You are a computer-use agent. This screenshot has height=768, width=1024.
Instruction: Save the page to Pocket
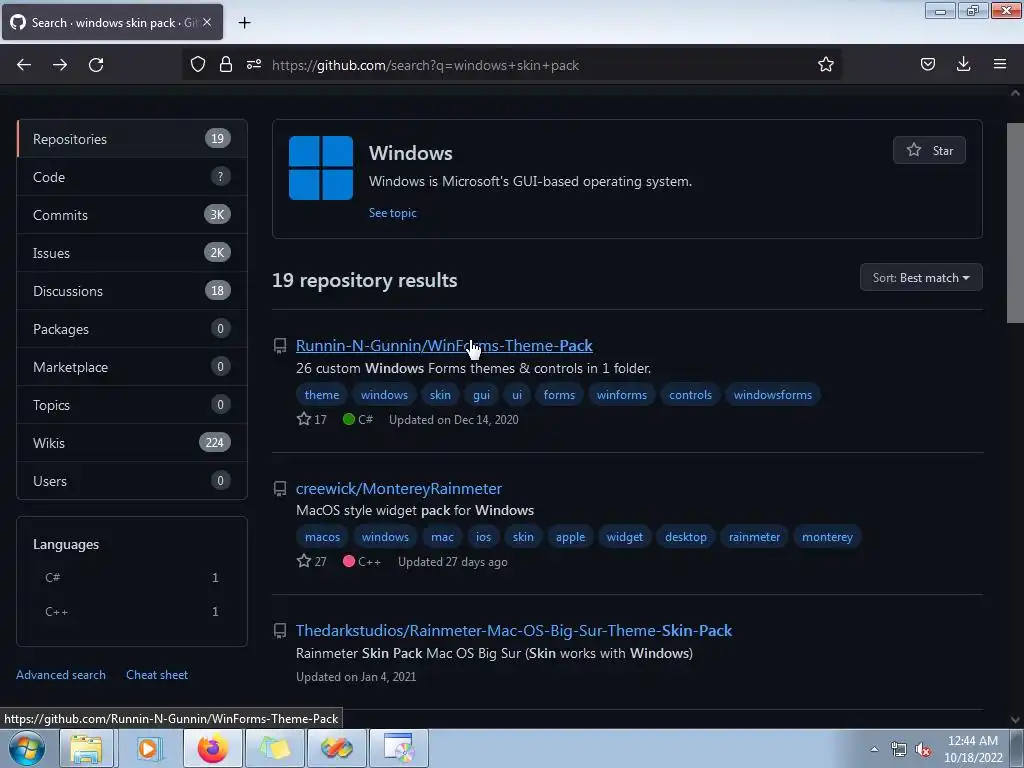coord(928,64)
